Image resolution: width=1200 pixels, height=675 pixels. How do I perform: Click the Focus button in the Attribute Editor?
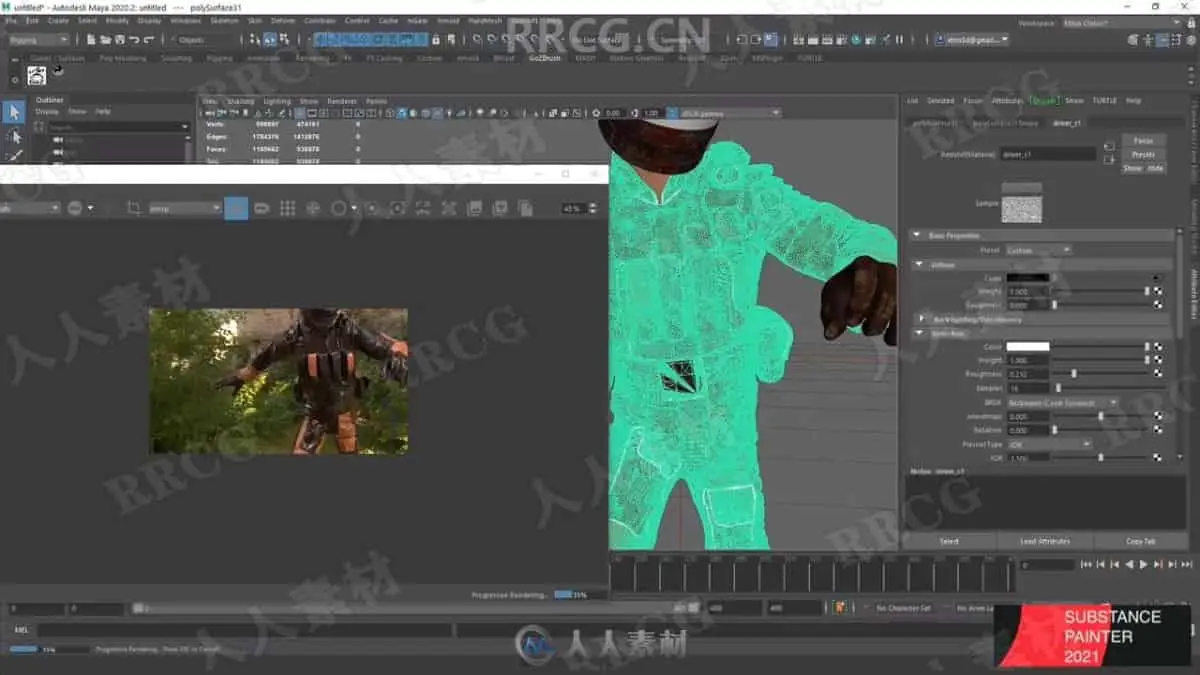coord(1143,141)
